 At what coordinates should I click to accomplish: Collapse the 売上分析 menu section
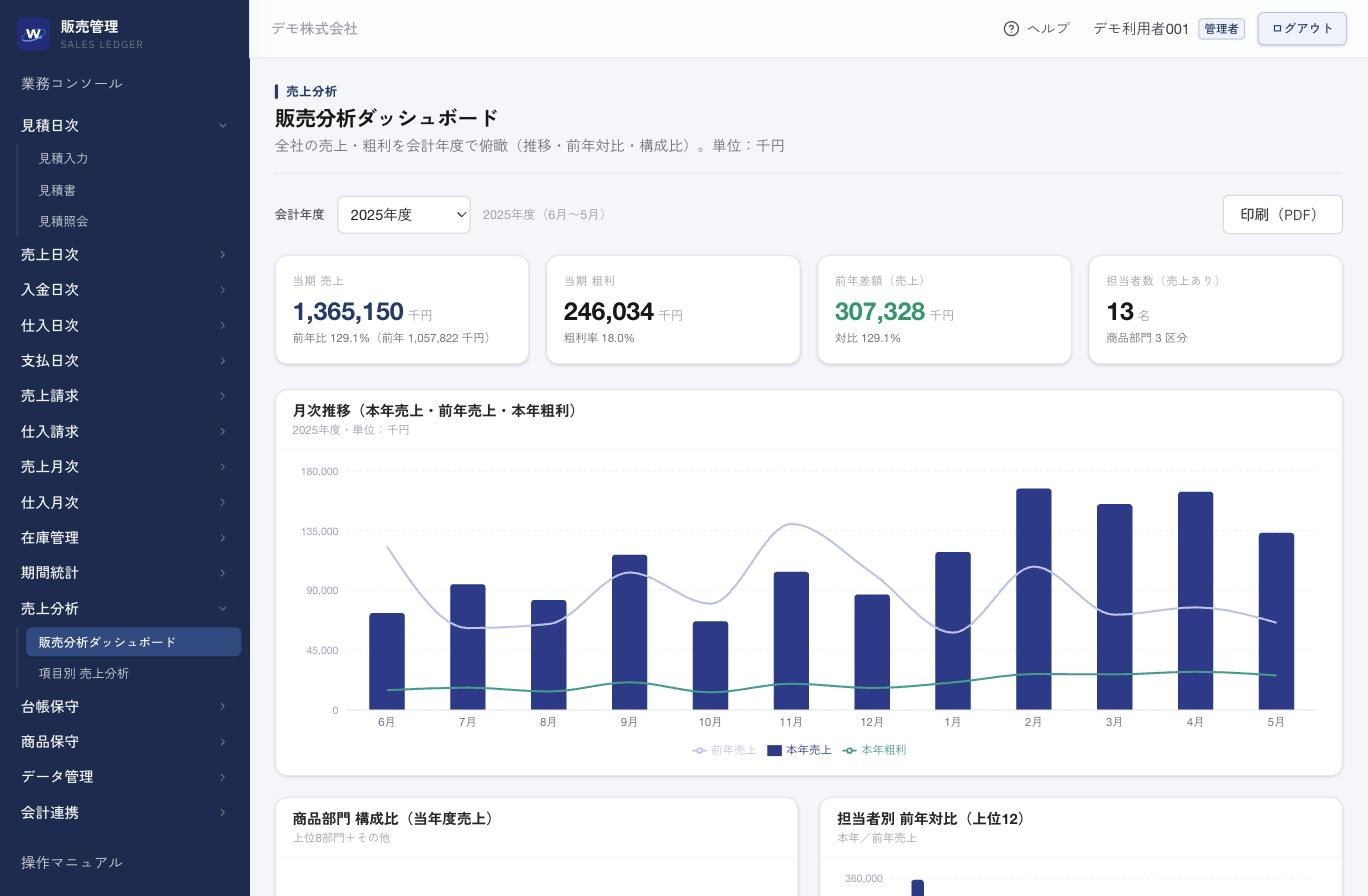click(125, 609)
